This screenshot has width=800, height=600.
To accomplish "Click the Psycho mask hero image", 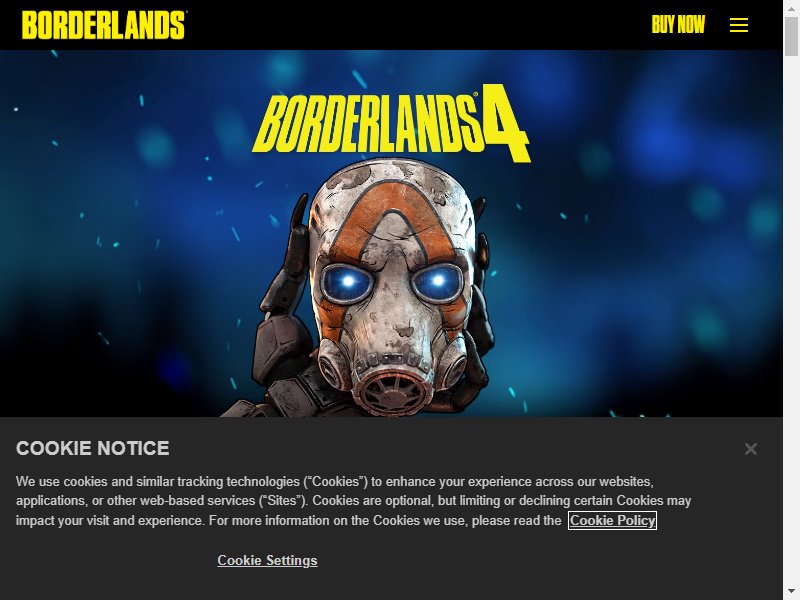I will click(378, 288).
